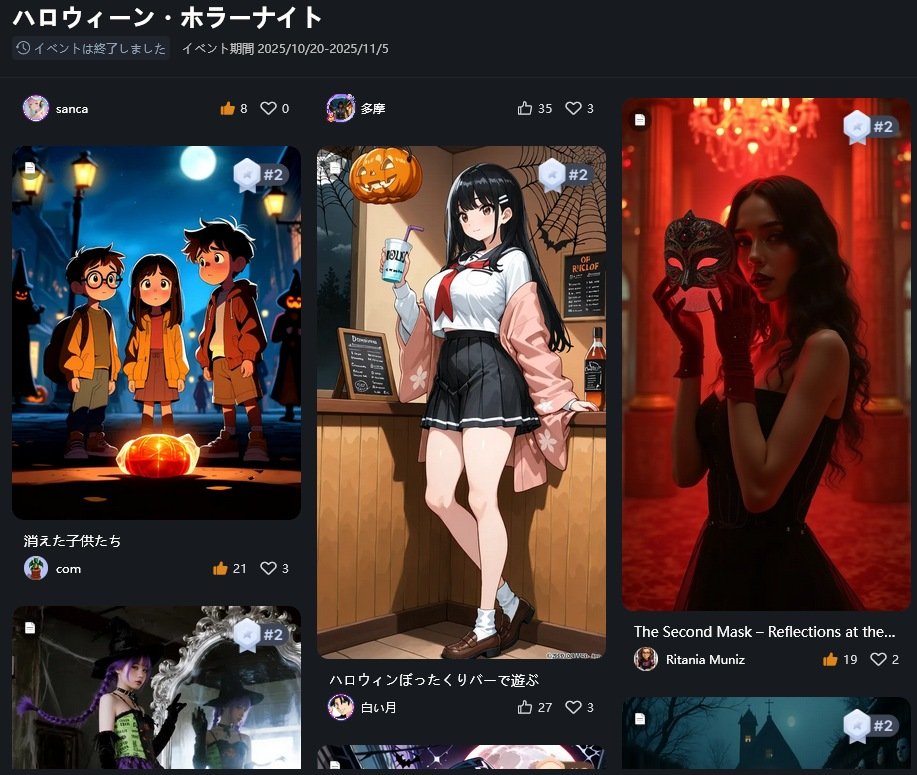917x775 pixels.
Task: Click thumbs-up on com's post
Action: tap(220, 568)
